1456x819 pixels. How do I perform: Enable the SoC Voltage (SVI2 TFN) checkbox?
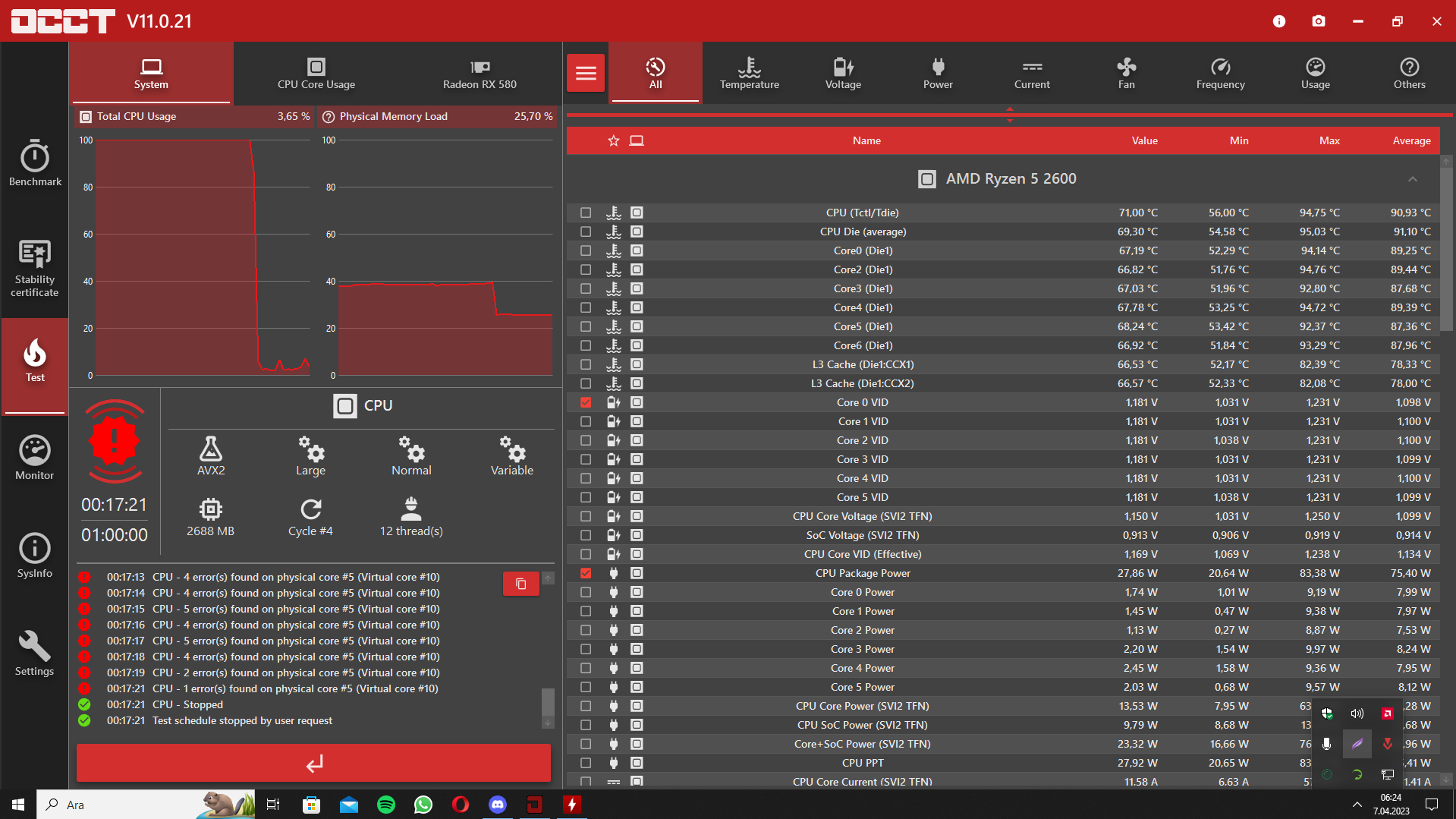[x=586, y=535]
